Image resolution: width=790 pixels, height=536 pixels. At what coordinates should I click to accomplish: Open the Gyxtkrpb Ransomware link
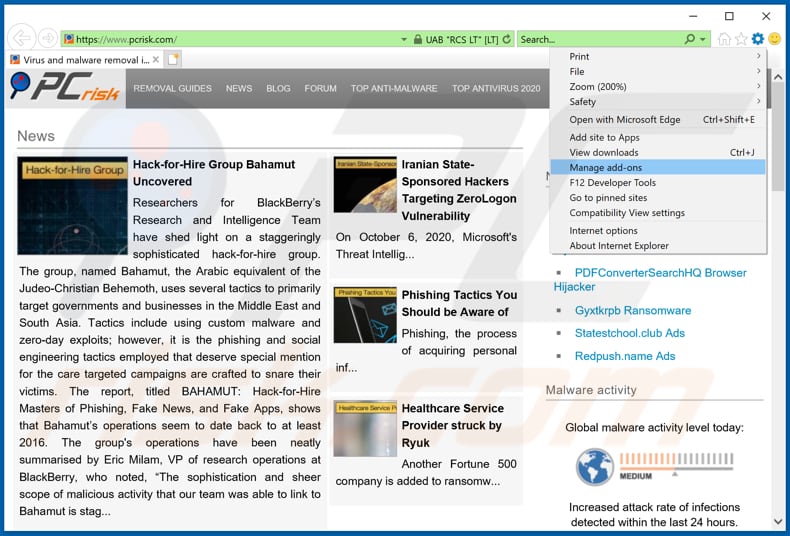[633, 310]
